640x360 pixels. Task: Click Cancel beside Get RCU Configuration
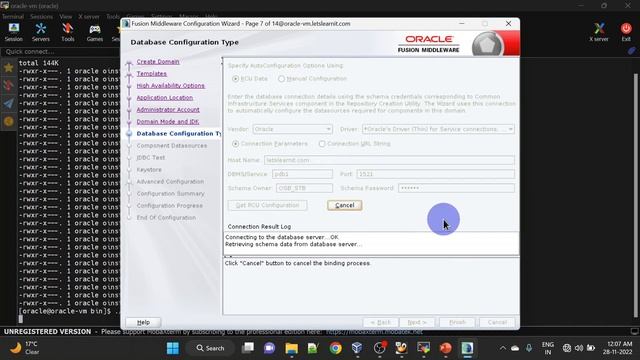(344, 205)
